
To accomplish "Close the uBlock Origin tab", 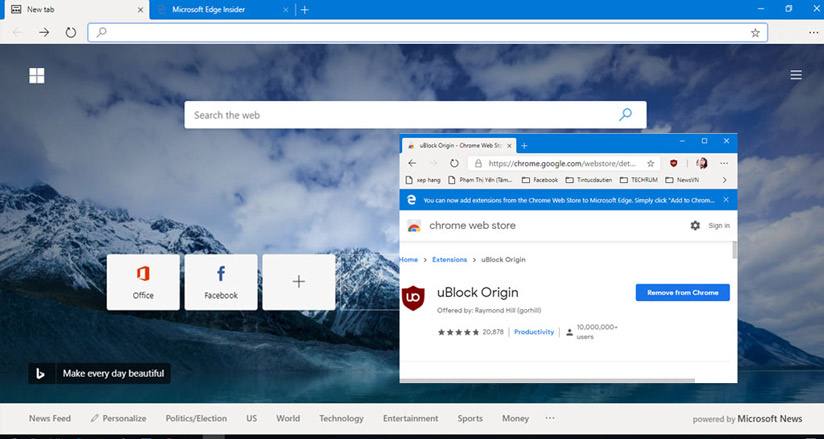I will tap(509, 146).
